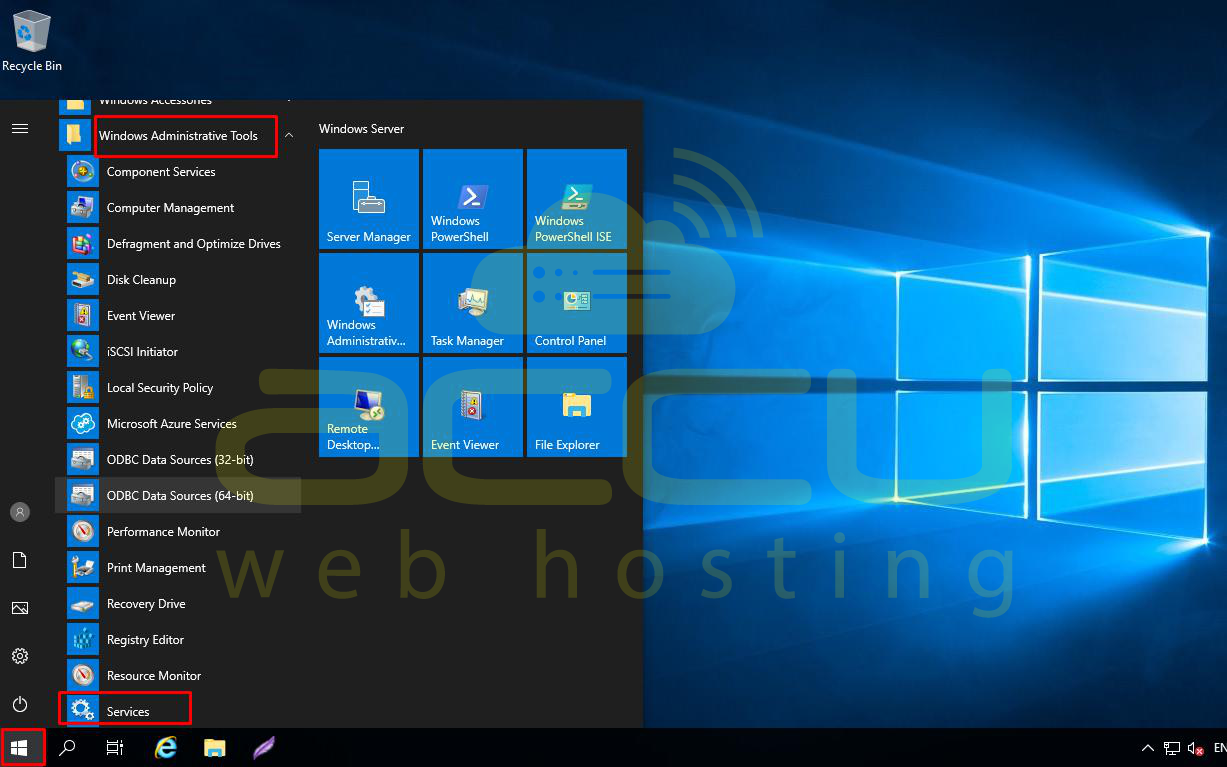
Task: Expand the Start menu hamburger navigation
Action: click(x=20, y=128)
